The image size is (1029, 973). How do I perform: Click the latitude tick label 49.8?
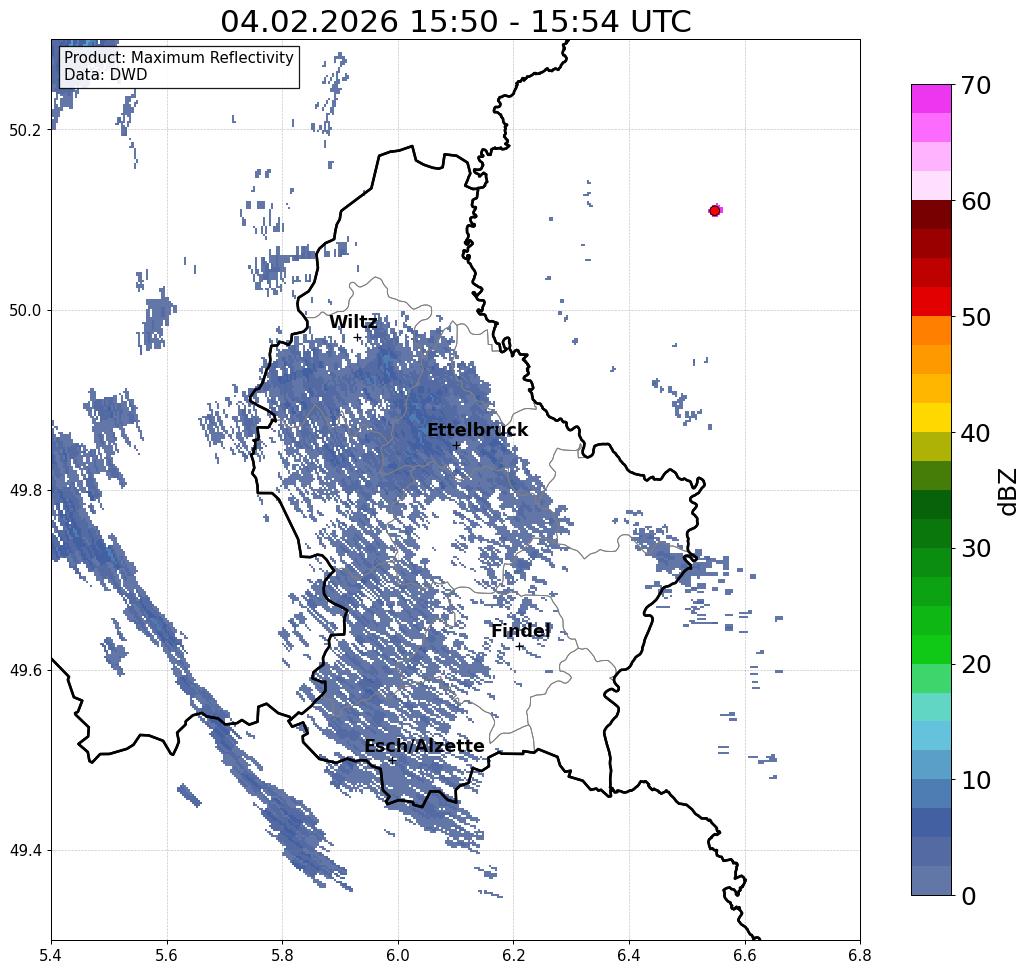pos(25,490)
